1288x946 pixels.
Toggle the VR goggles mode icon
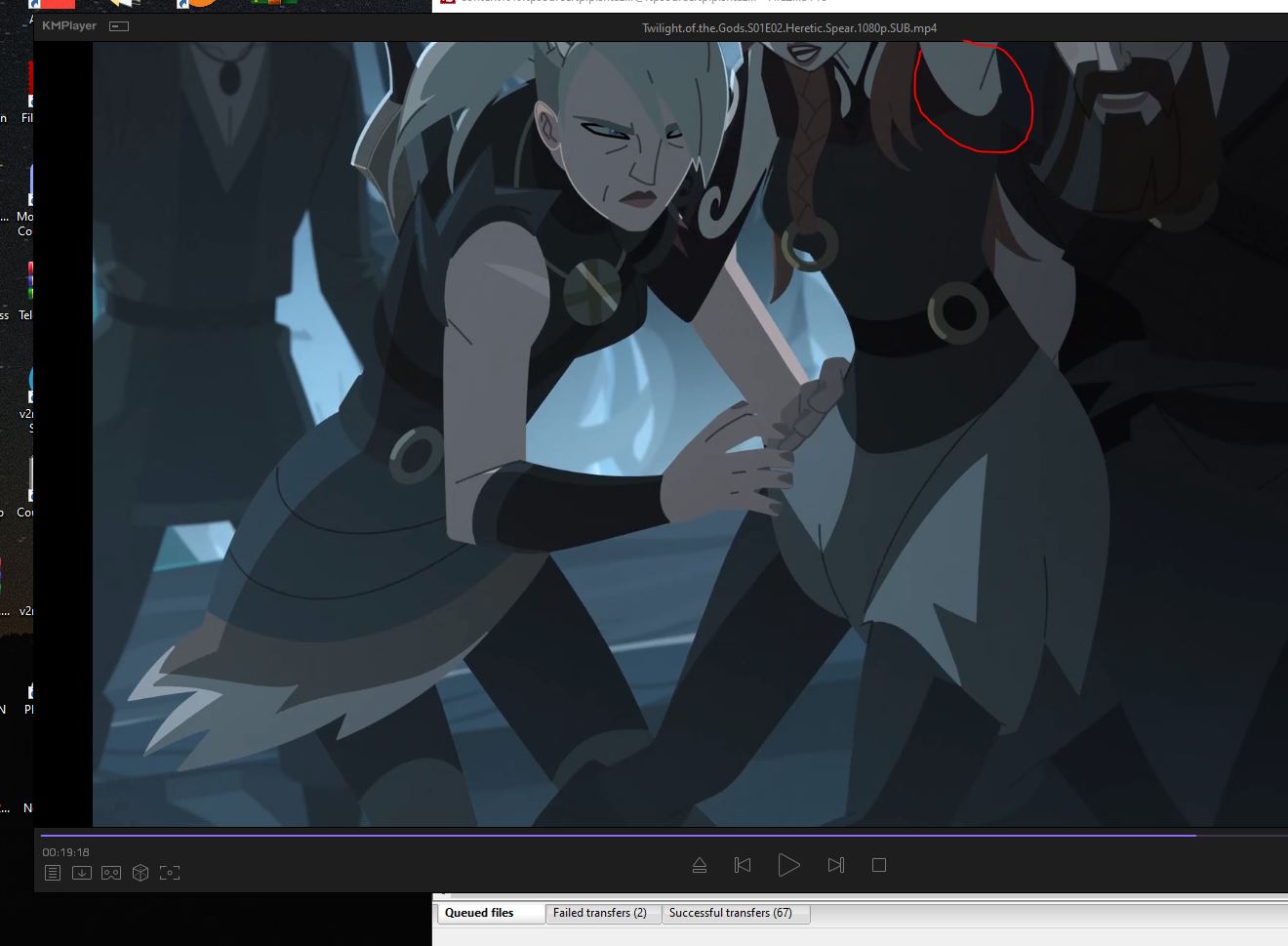tap(111, 873)
